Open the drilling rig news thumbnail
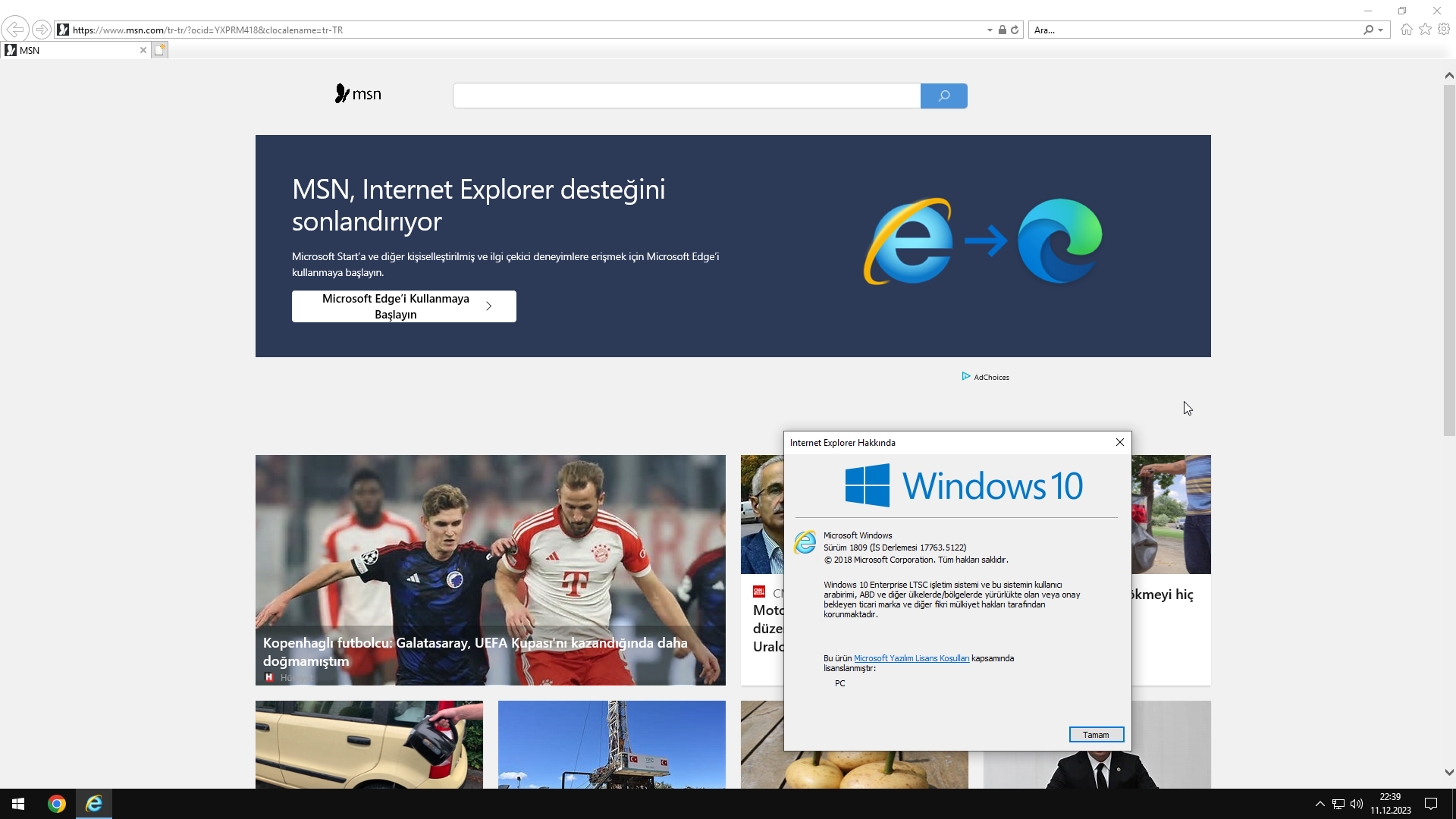1456x819 pixels. pyautogui.click(x=611, y=745)
